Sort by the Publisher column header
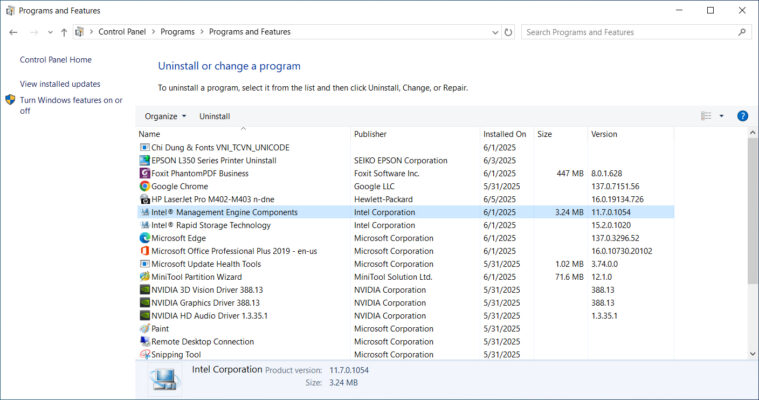Viewport: 759px width, 400px height. pos(370,134)
